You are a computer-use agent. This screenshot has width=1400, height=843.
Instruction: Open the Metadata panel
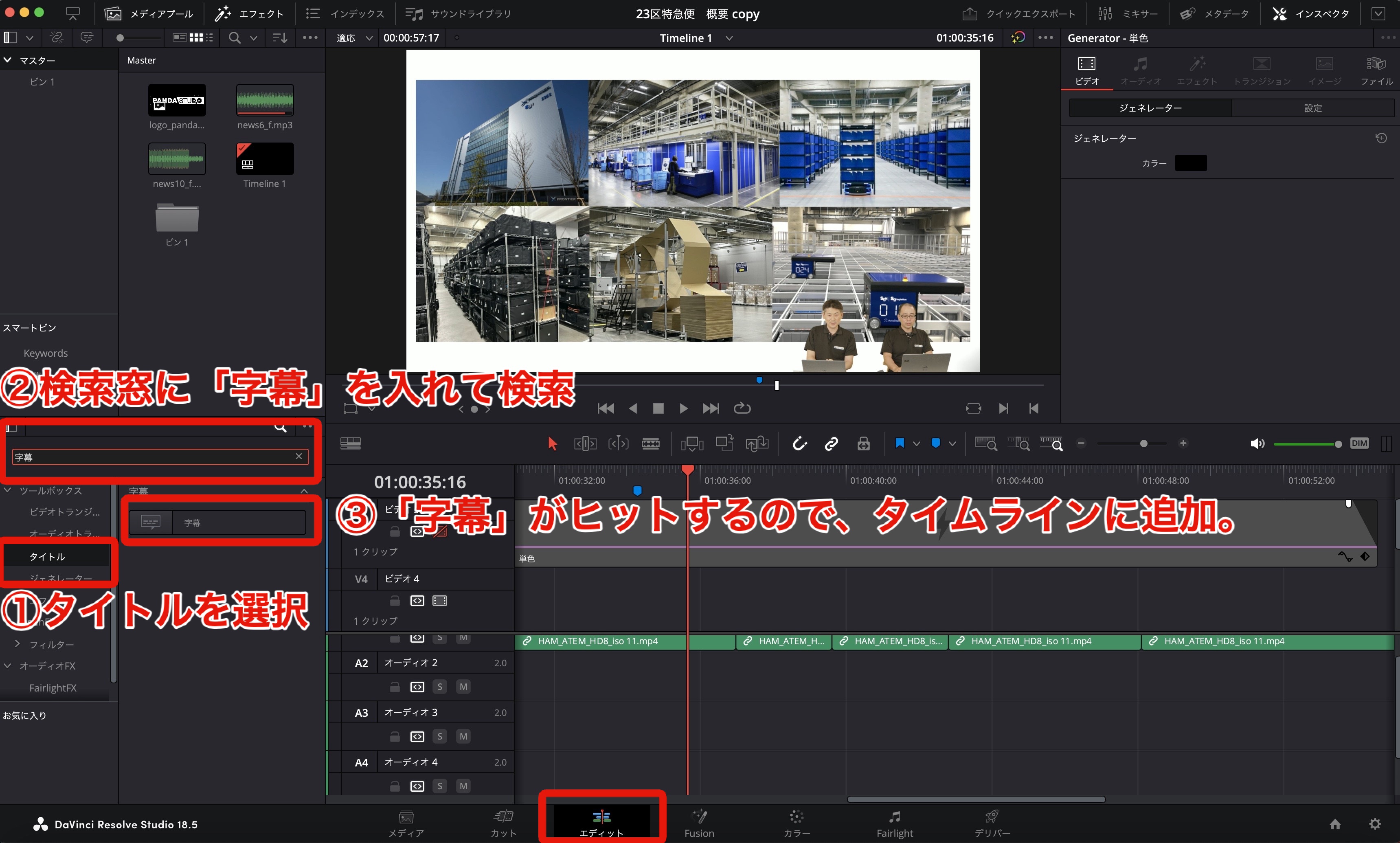tap(1214, 13)
